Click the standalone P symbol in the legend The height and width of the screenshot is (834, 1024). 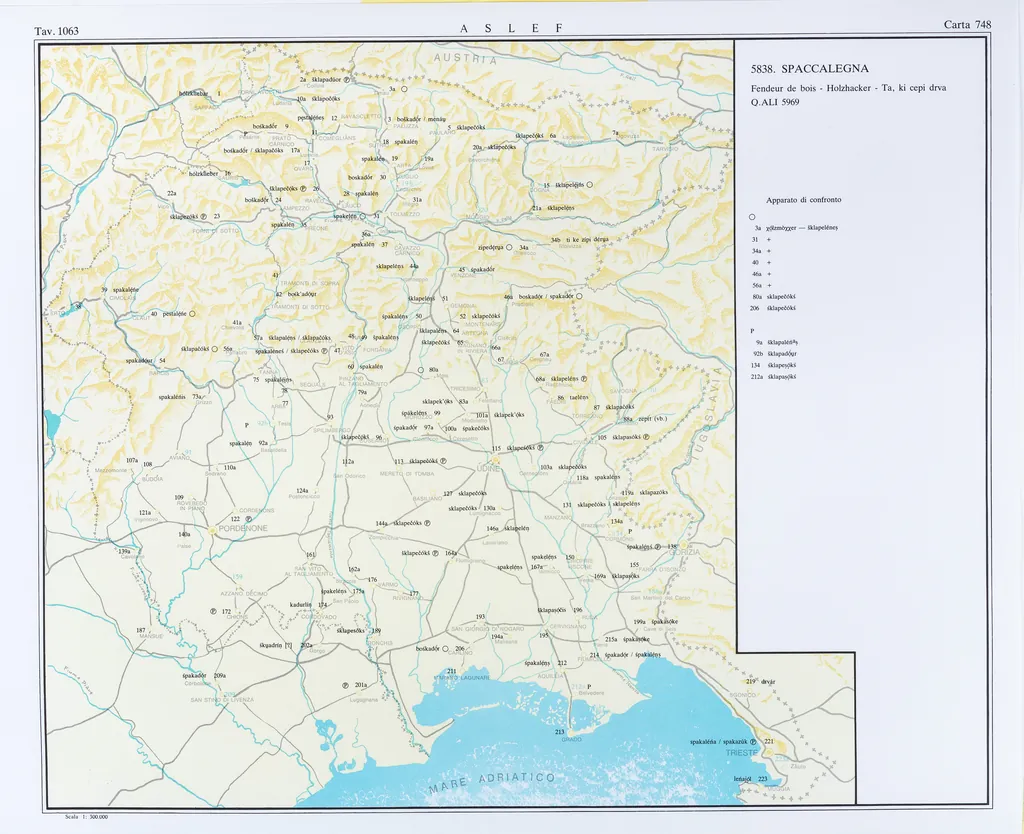[751, 330]
